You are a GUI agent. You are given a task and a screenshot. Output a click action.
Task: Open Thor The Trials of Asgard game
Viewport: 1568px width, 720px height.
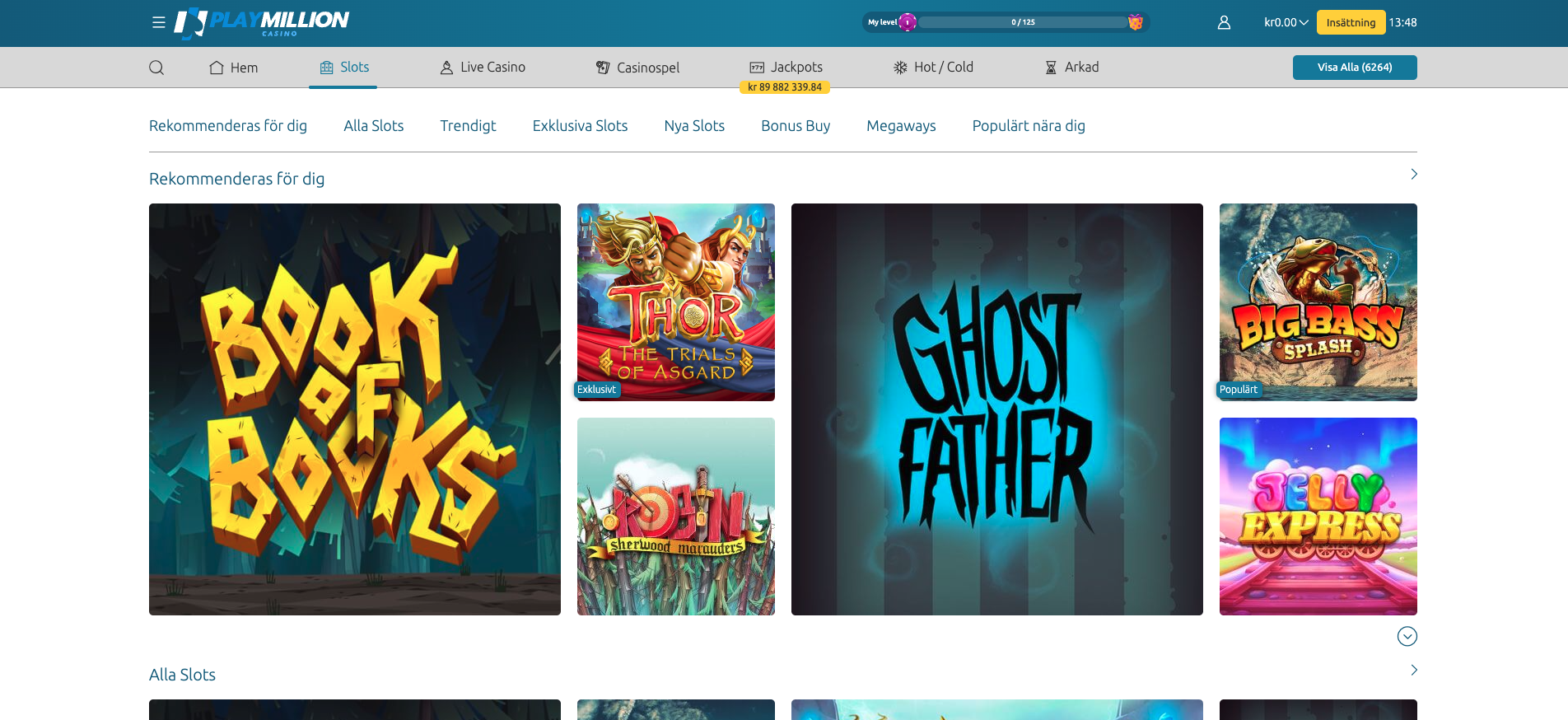[676, 302]
